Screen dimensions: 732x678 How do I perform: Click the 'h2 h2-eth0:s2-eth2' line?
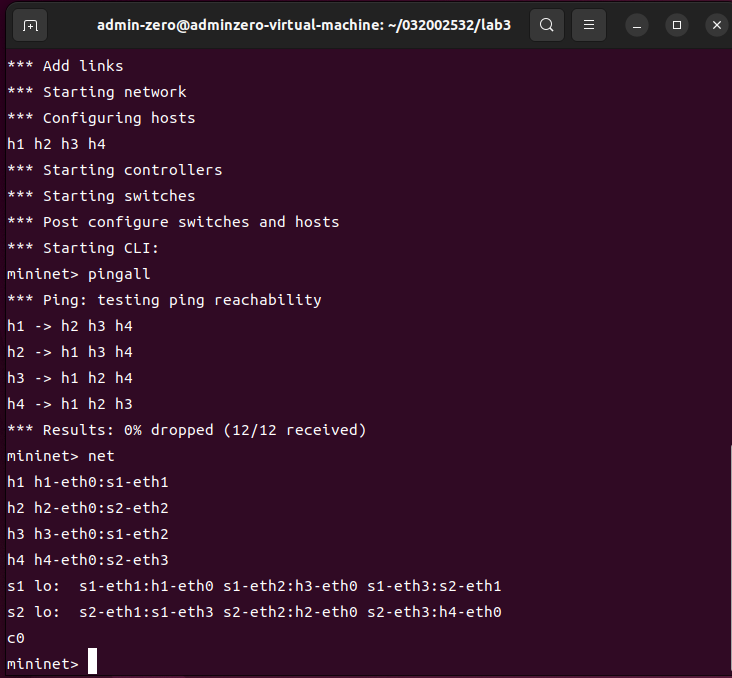(x=88, y=508)
